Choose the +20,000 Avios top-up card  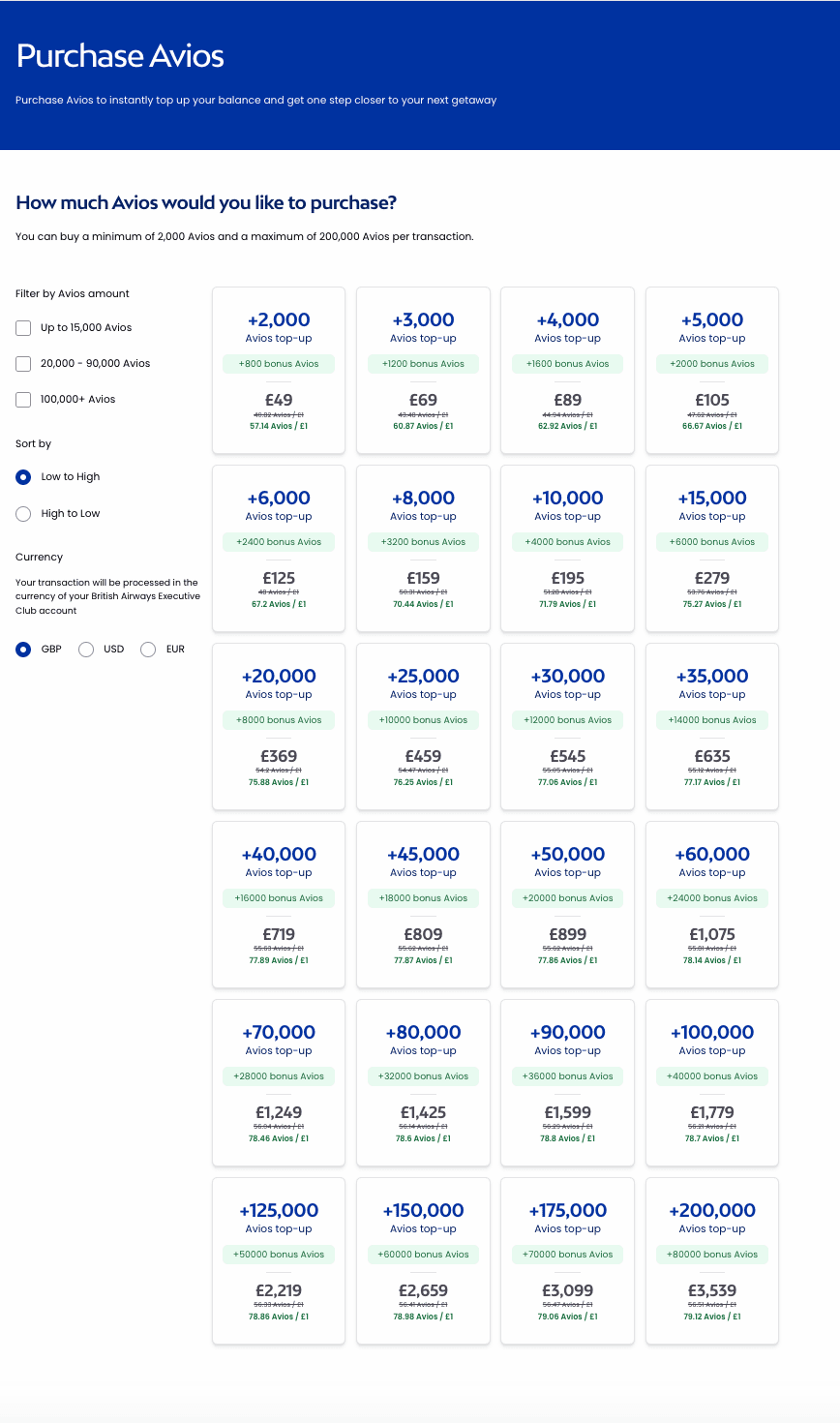point(279,726)
